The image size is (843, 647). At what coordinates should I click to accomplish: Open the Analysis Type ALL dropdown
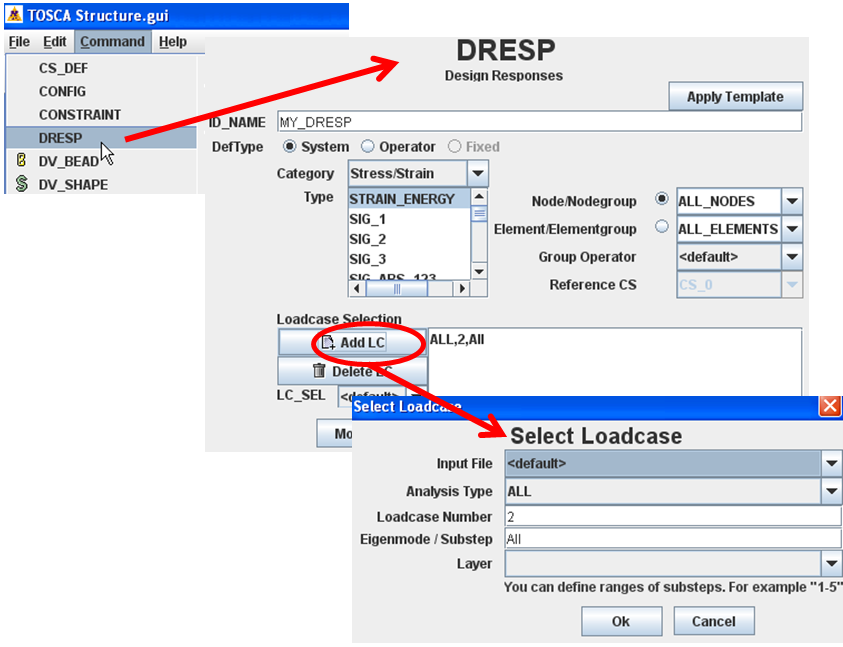[831, 491]
